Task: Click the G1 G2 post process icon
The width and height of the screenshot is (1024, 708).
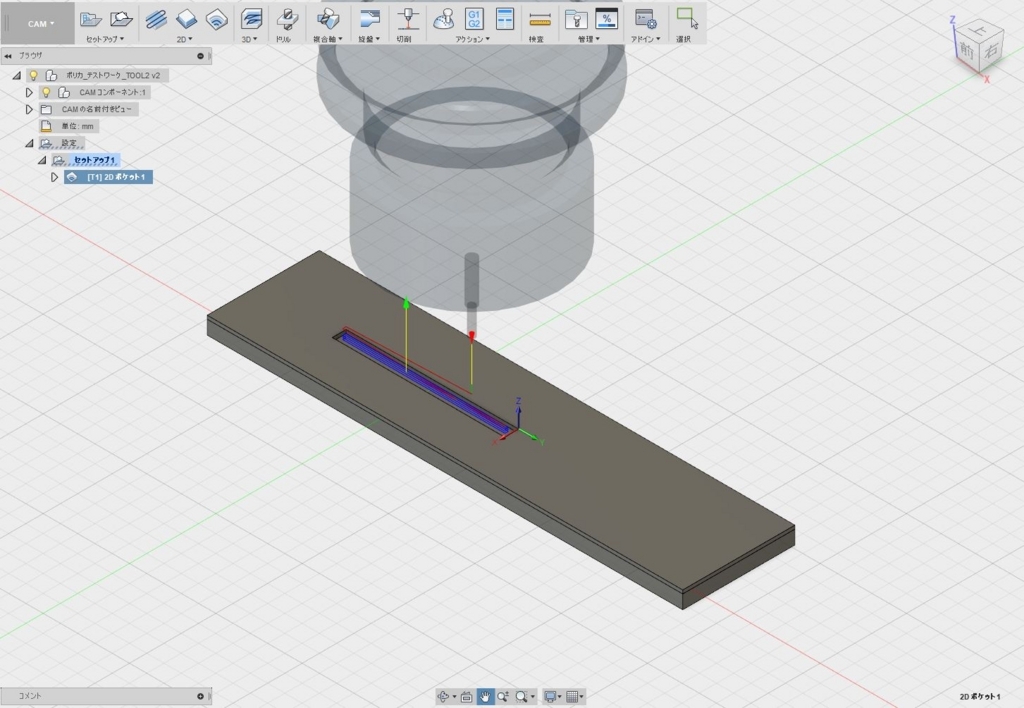Action: 474,19
